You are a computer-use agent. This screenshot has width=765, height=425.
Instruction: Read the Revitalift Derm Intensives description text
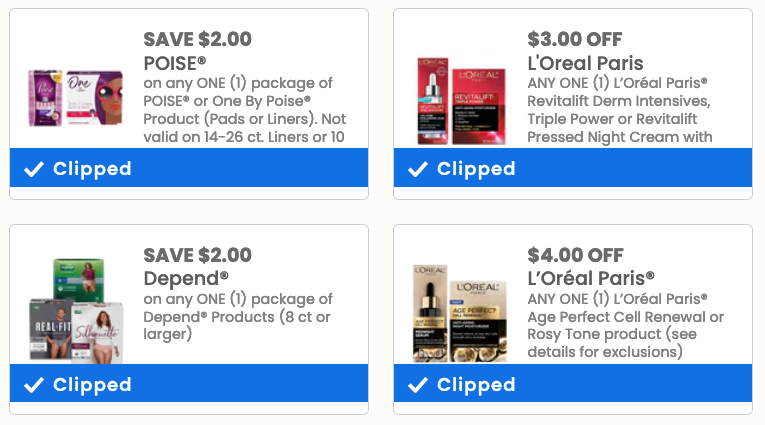(620, 110)
